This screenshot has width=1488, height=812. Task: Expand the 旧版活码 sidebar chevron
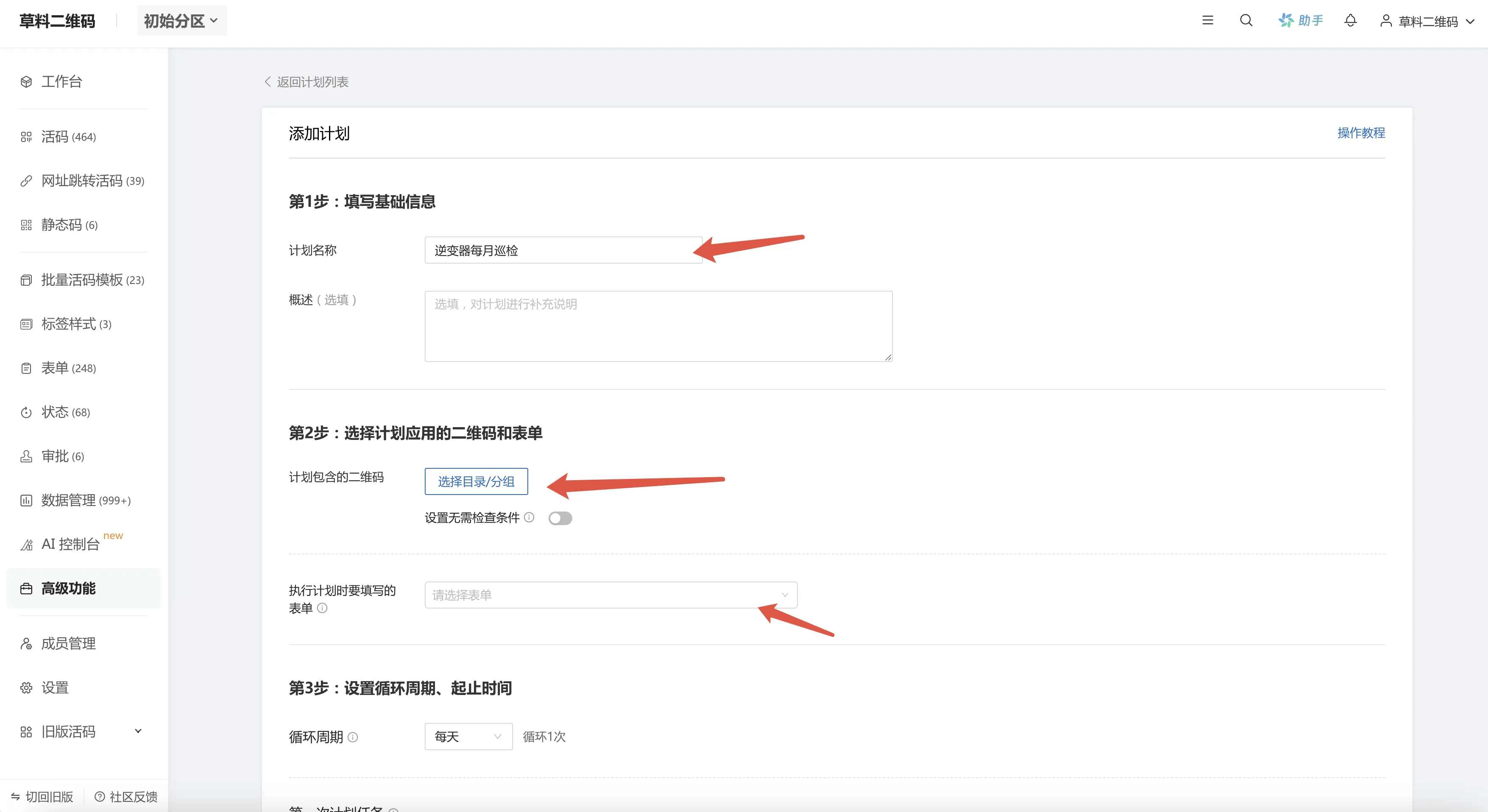138,731
